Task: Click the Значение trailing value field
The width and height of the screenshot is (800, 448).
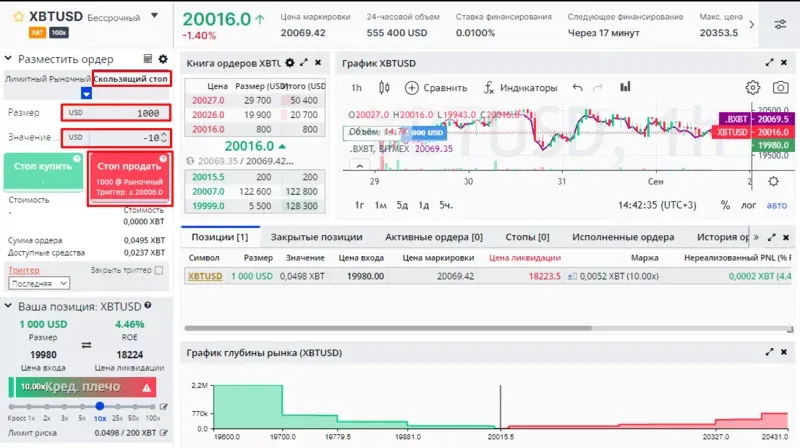Action: click(x=116, y=137)
